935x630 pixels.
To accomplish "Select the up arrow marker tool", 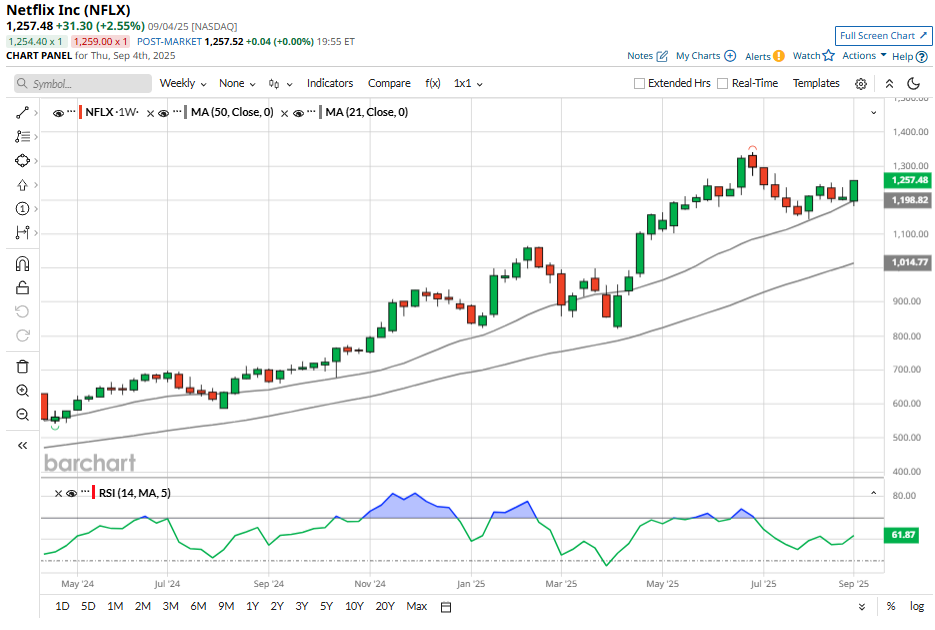I will coord(22,185).
